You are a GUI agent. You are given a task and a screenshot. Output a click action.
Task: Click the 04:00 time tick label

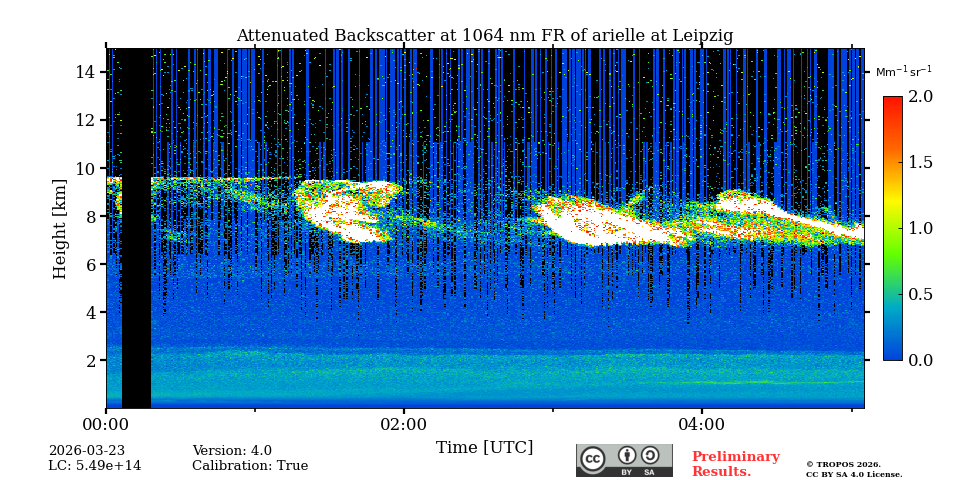click(702, 425)
